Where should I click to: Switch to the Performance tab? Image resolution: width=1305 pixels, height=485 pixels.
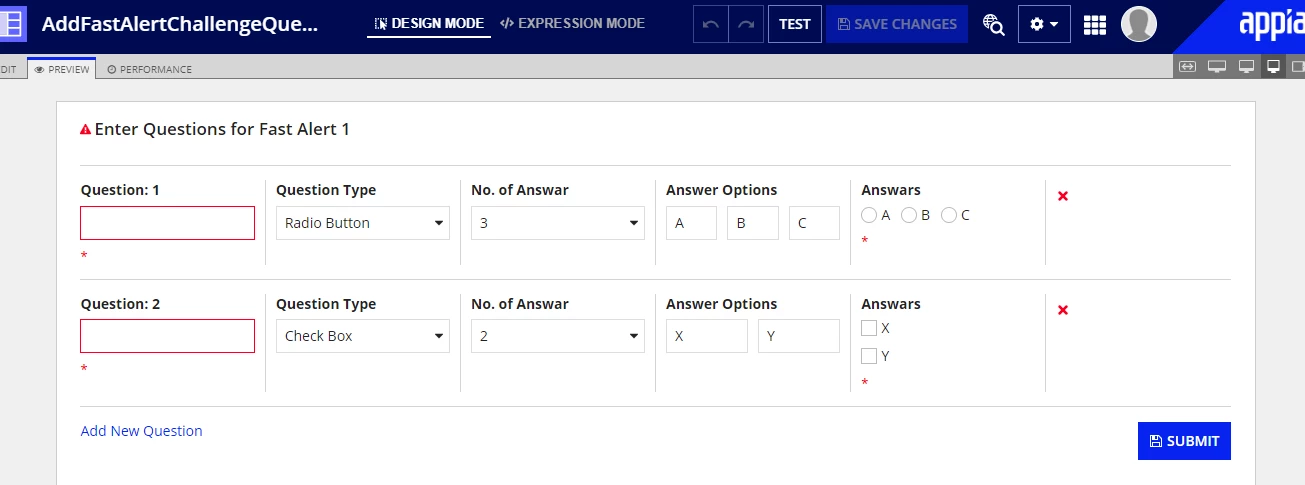click(149, 69)
